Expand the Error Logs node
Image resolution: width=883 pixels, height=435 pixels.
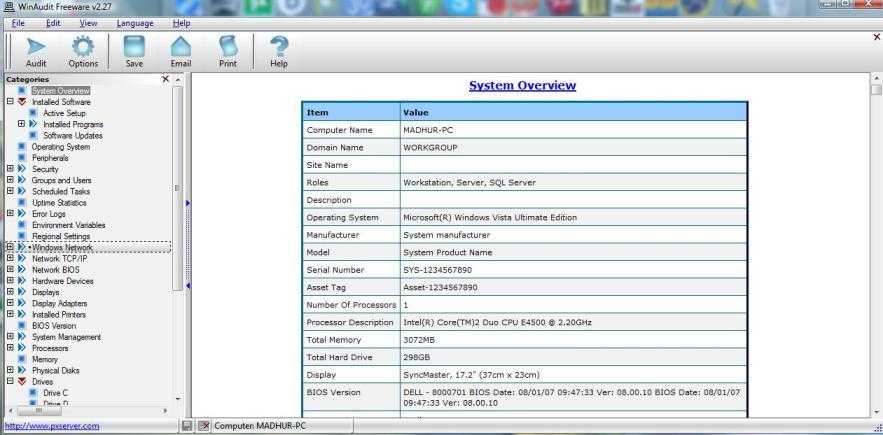tap(10, 214)
